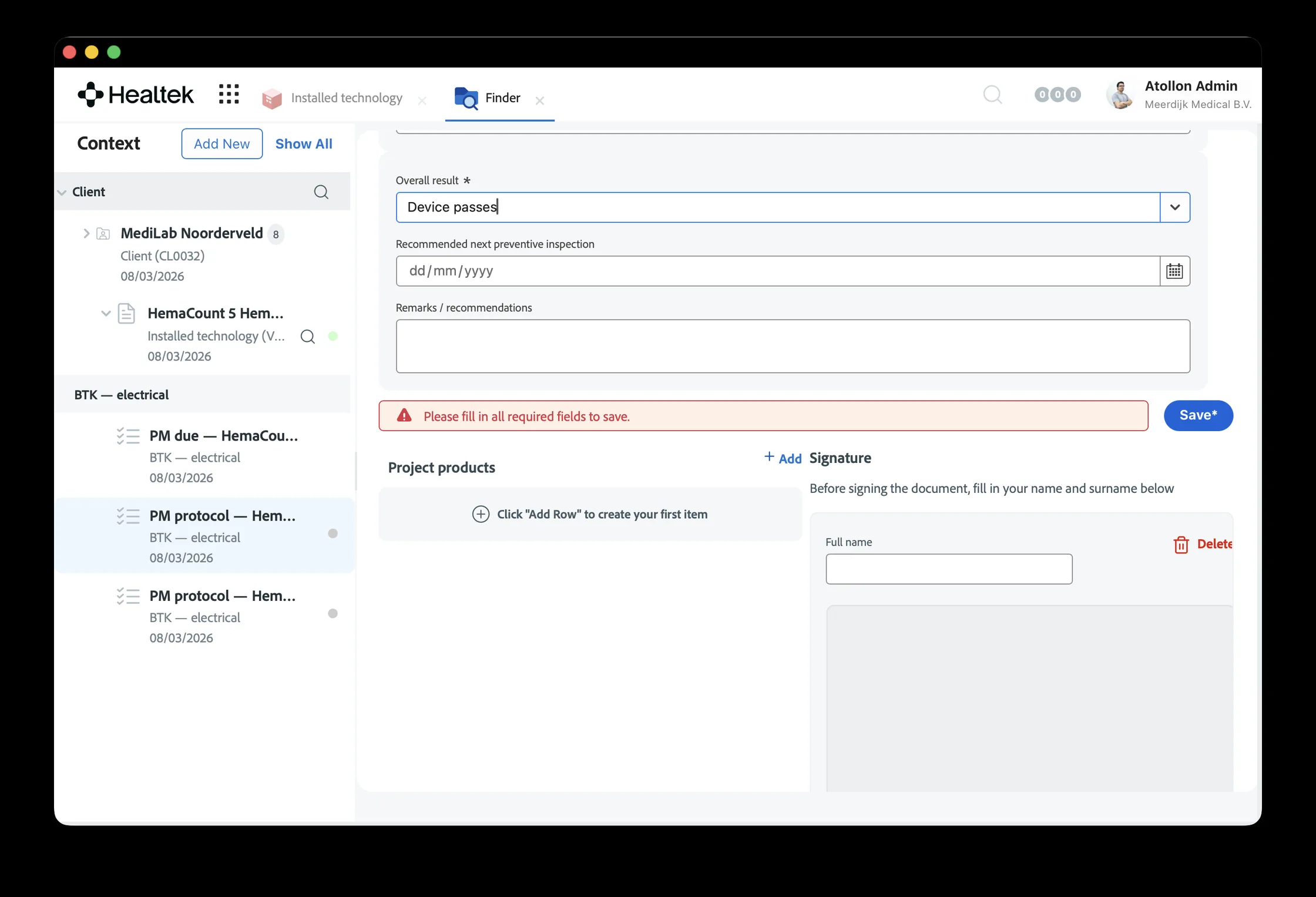Click the red warning triangle icon
1316x897 pixels.
point(404,416)
